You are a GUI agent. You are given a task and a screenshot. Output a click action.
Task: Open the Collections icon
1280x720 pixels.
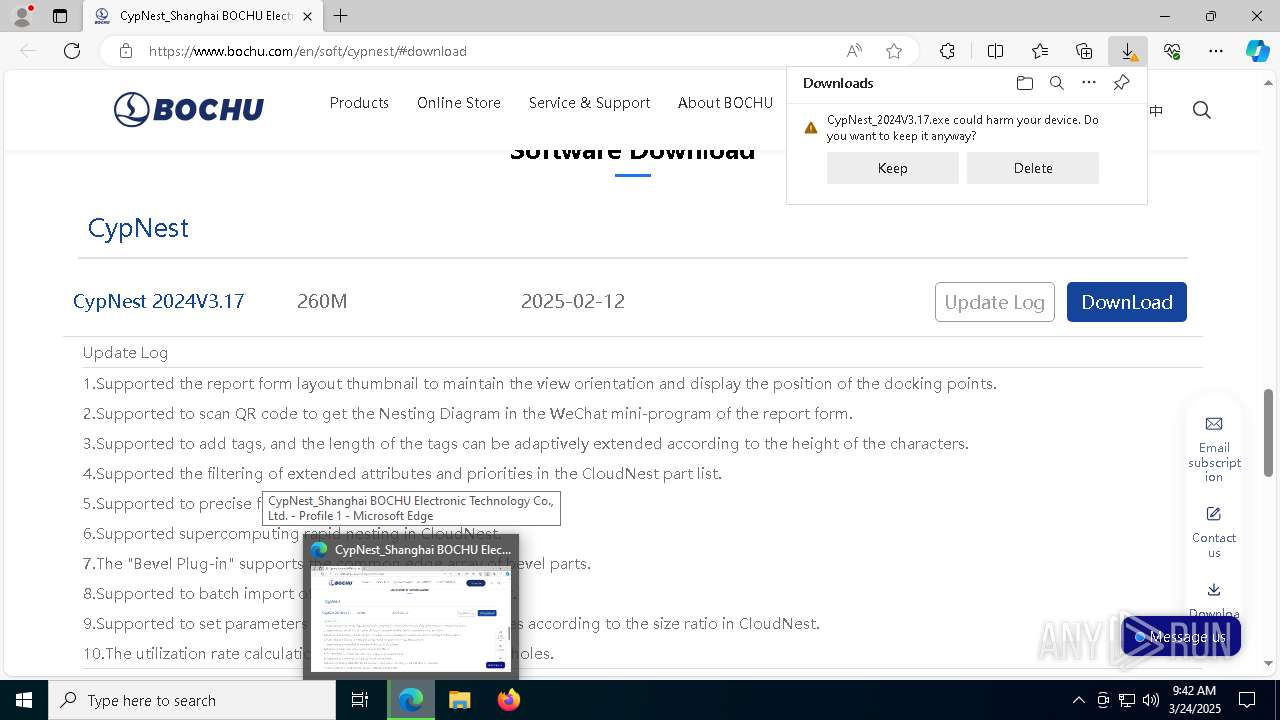1084,51
